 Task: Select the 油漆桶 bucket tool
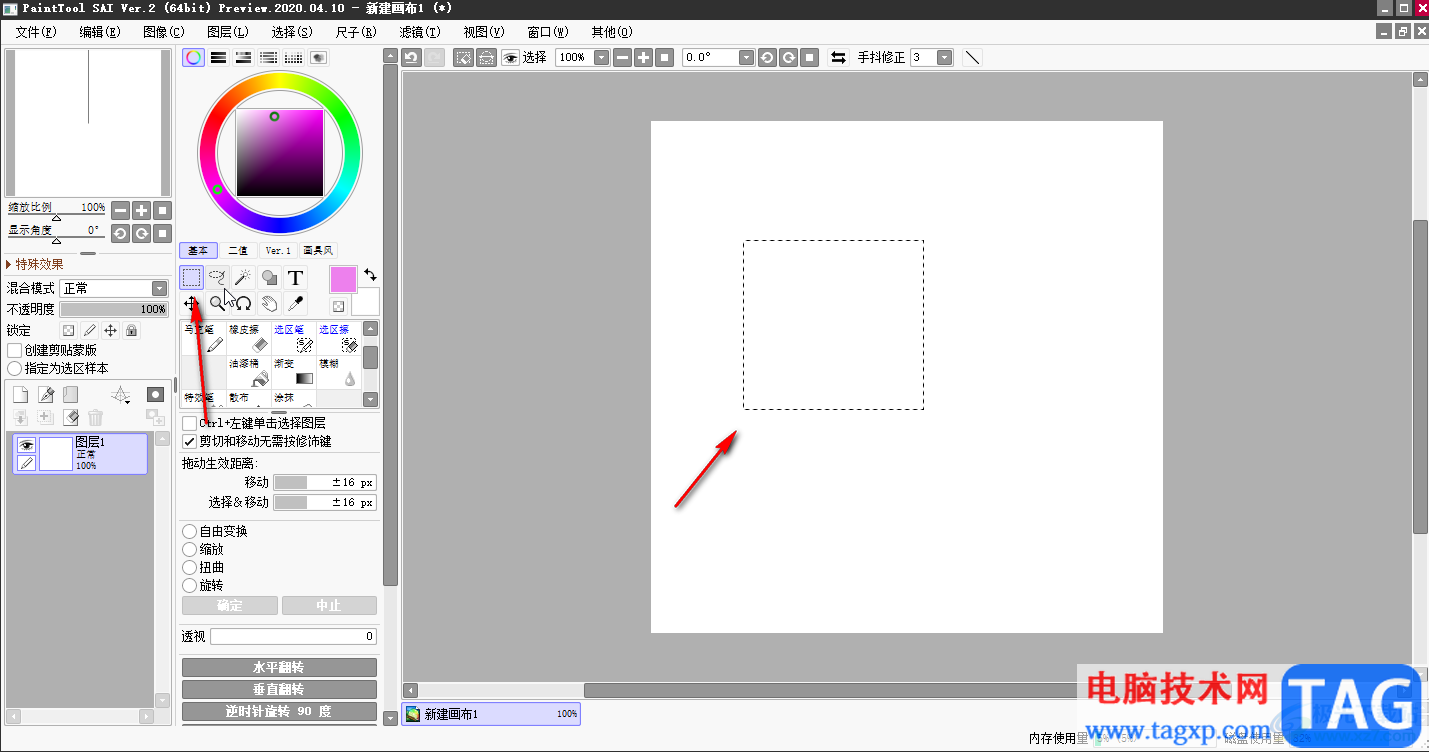click(249, 374)
